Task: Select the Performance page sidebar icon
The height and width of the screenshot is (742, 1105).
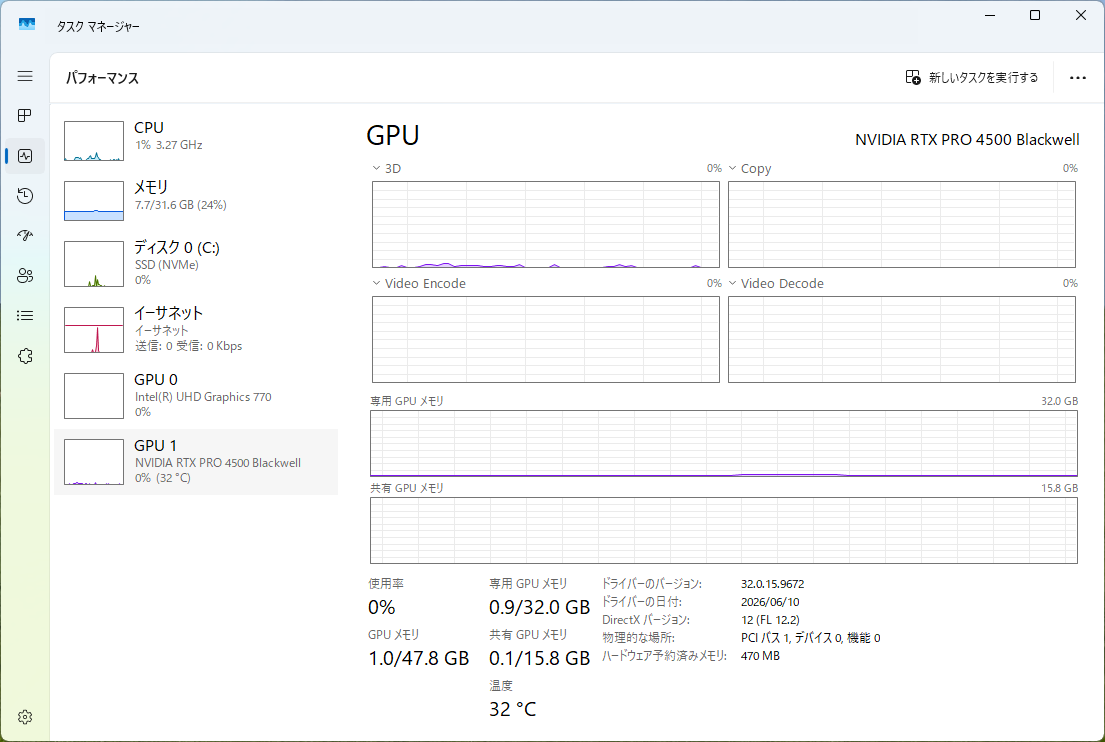Action: point(25,156)
